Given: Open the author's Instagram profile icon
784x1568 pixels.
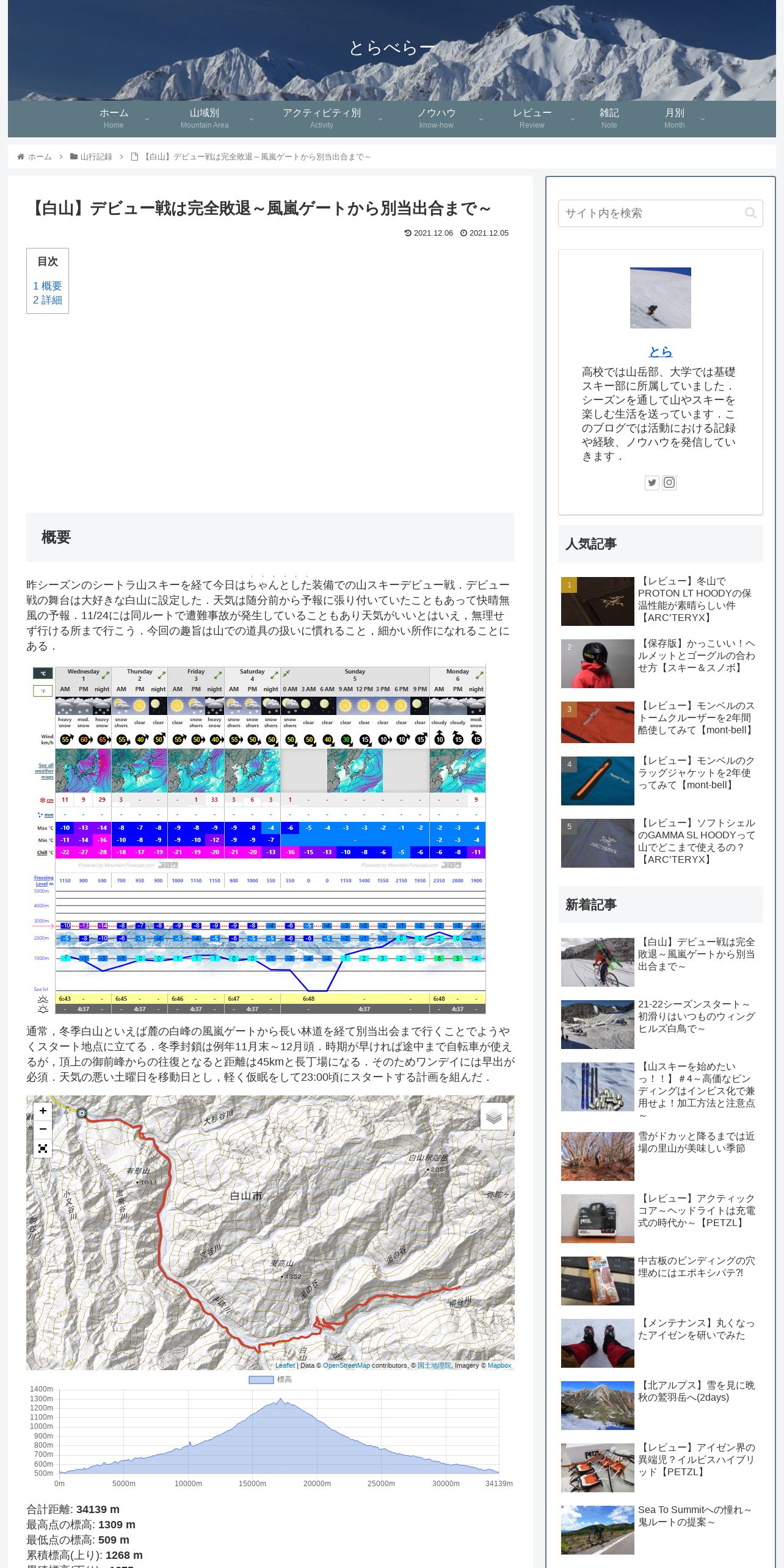Looking at the screenshot, I should 669,483.
